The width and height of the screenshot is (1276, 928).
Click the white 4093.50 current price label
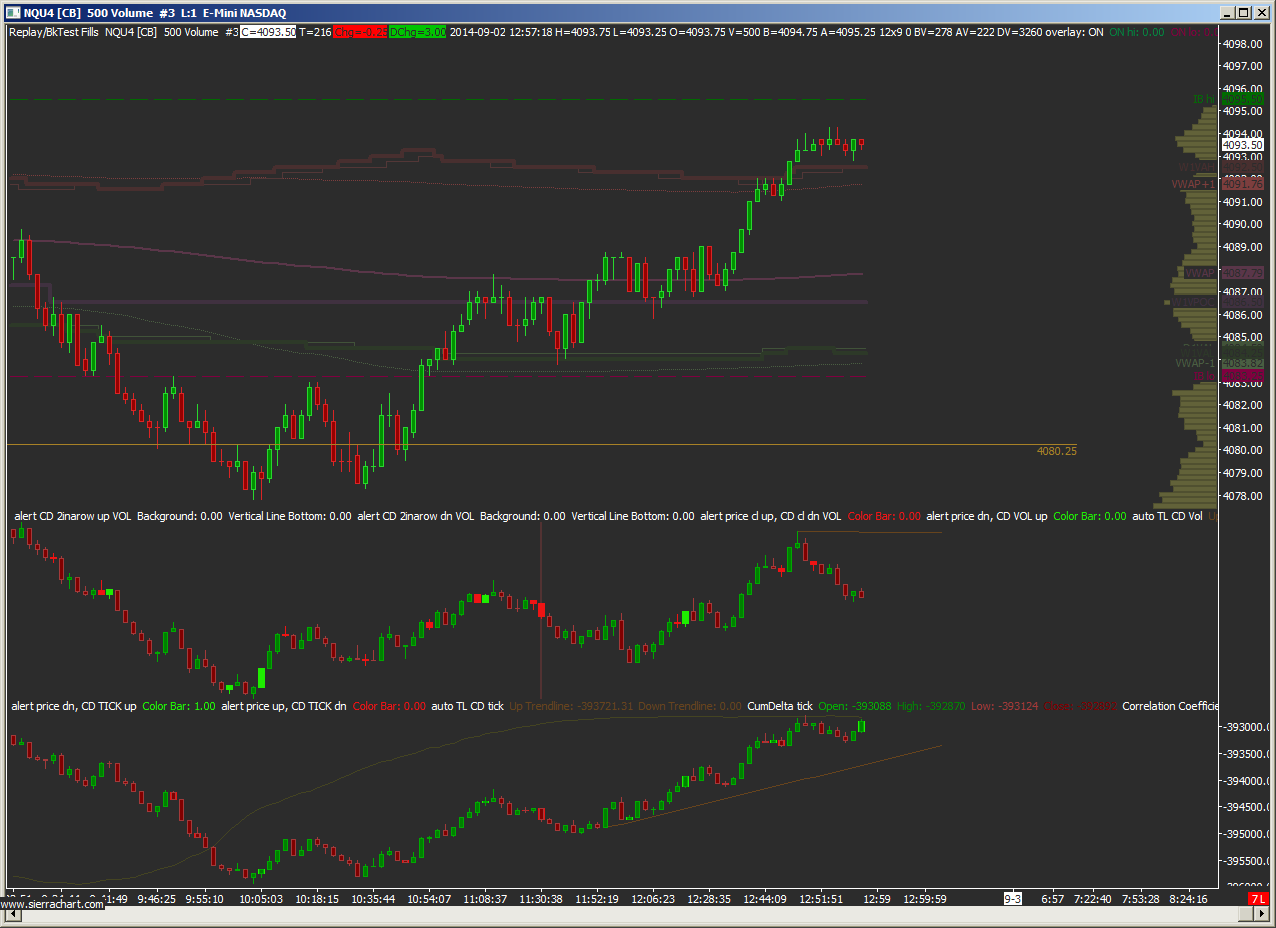click(x=1242, y=145)
